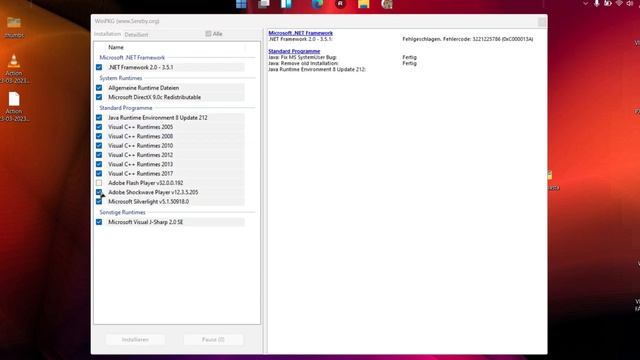This screenshot has width=640, height=360.
Task: Click the Installieren button
Action: pyautogui.click(x=135, y=340)
